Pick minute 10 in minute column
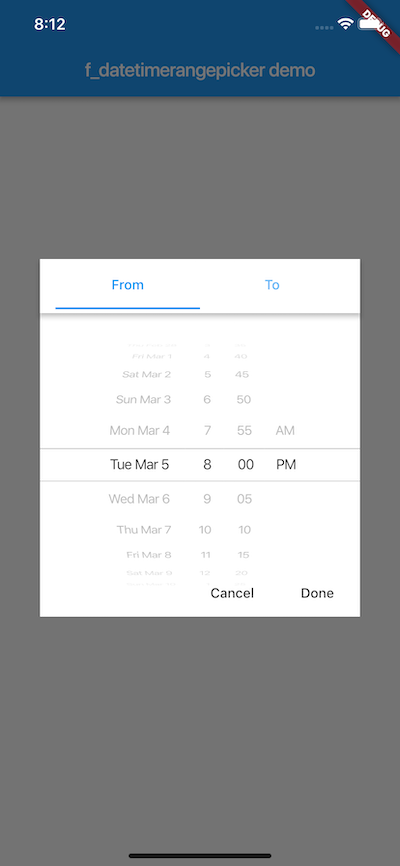This screenshot has height=866, width=400. [x=244, y=530]
